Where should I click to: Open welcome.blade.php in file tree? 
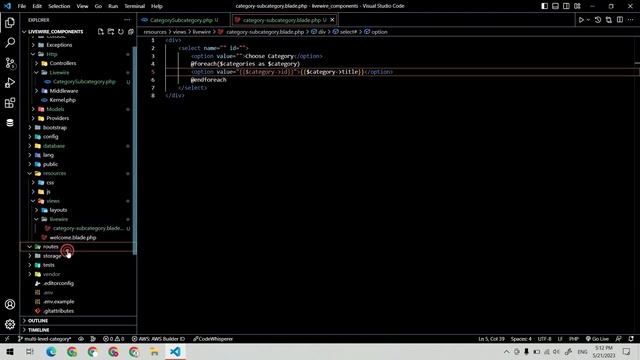[x=73, y=238]
